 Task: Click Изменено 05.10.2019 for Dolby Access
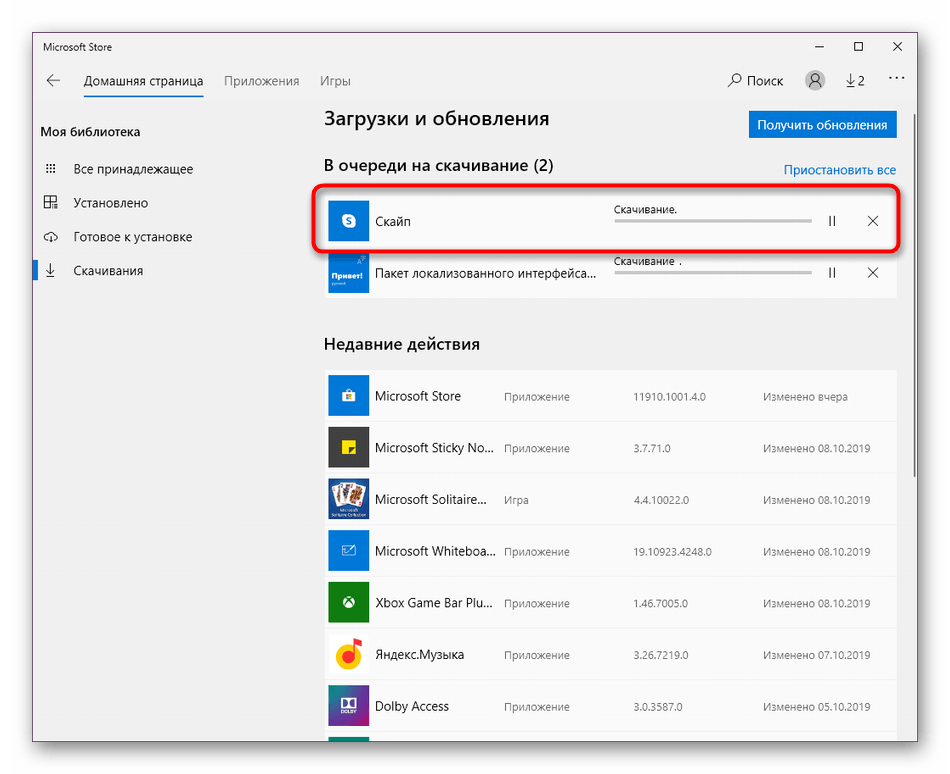(817, 707)
